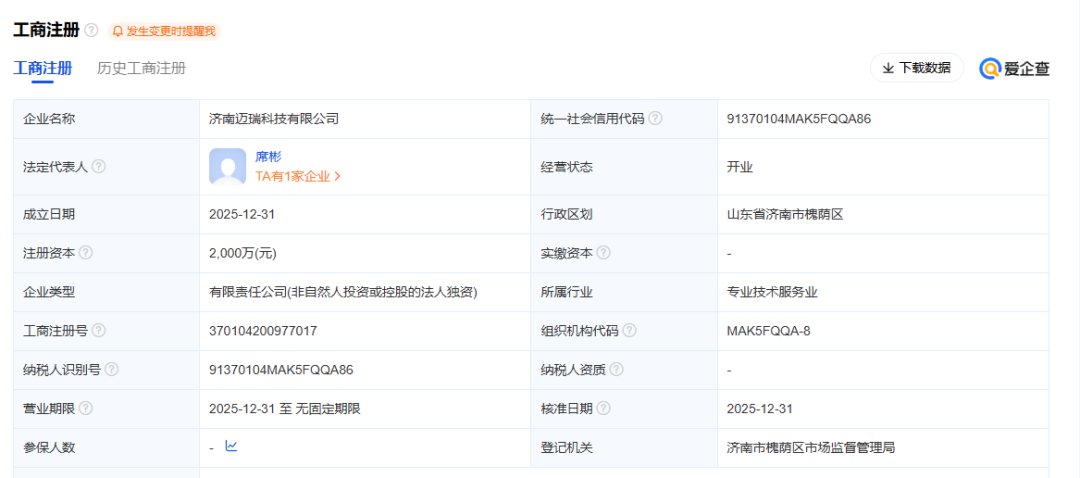The image size is (1080, 478).
Task: Click help icon beside 注册资本
Action: pos(86,253)
